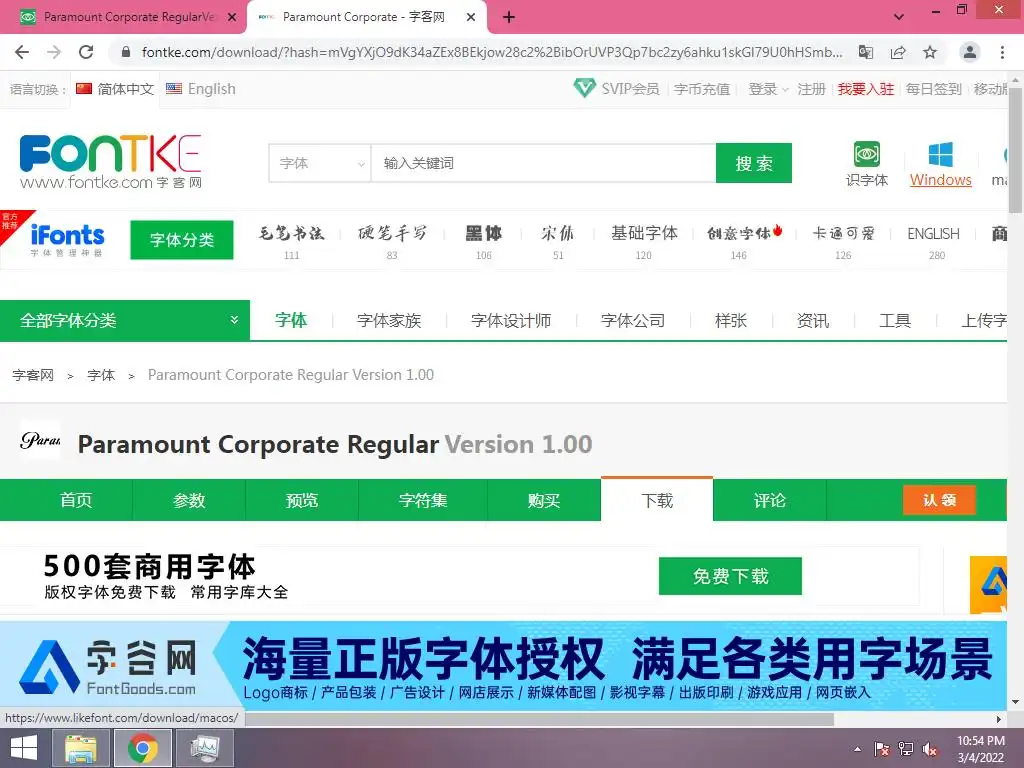The image size is (1024, 768).
Task: Click the FONTKE logo
Action: pos(110,162)
